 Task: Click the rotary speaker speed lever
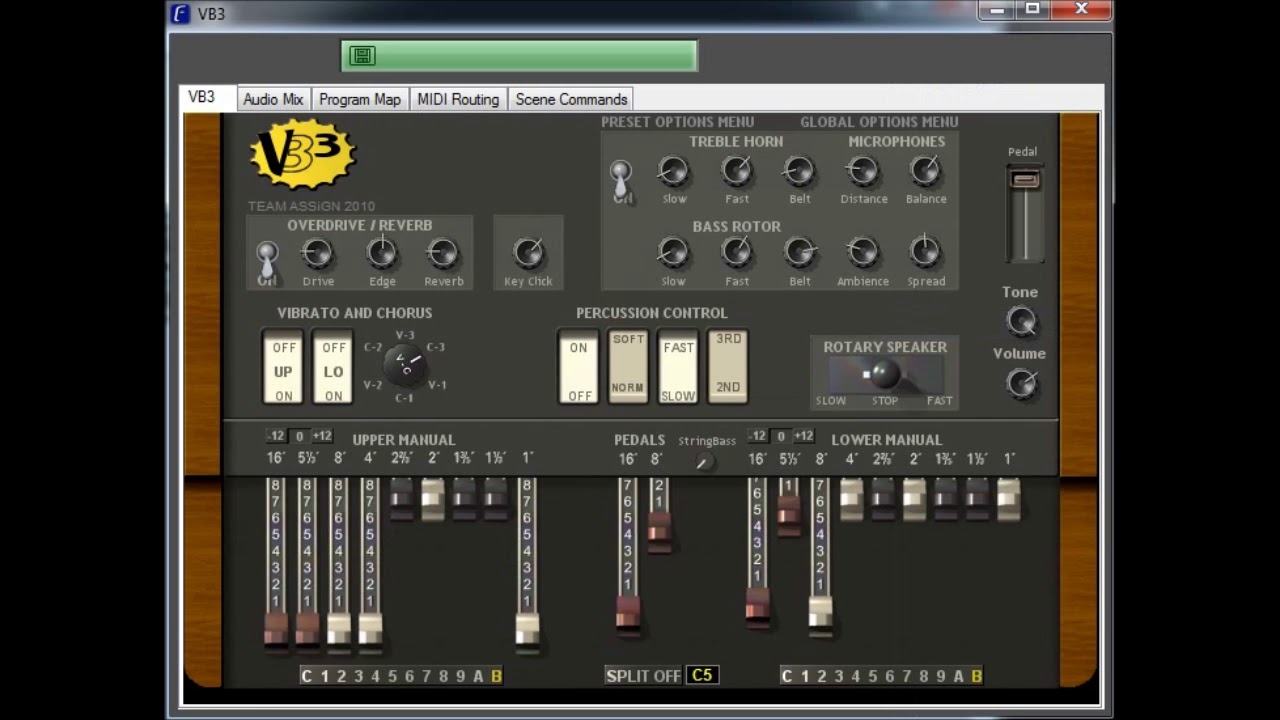(x=883, y=375)
